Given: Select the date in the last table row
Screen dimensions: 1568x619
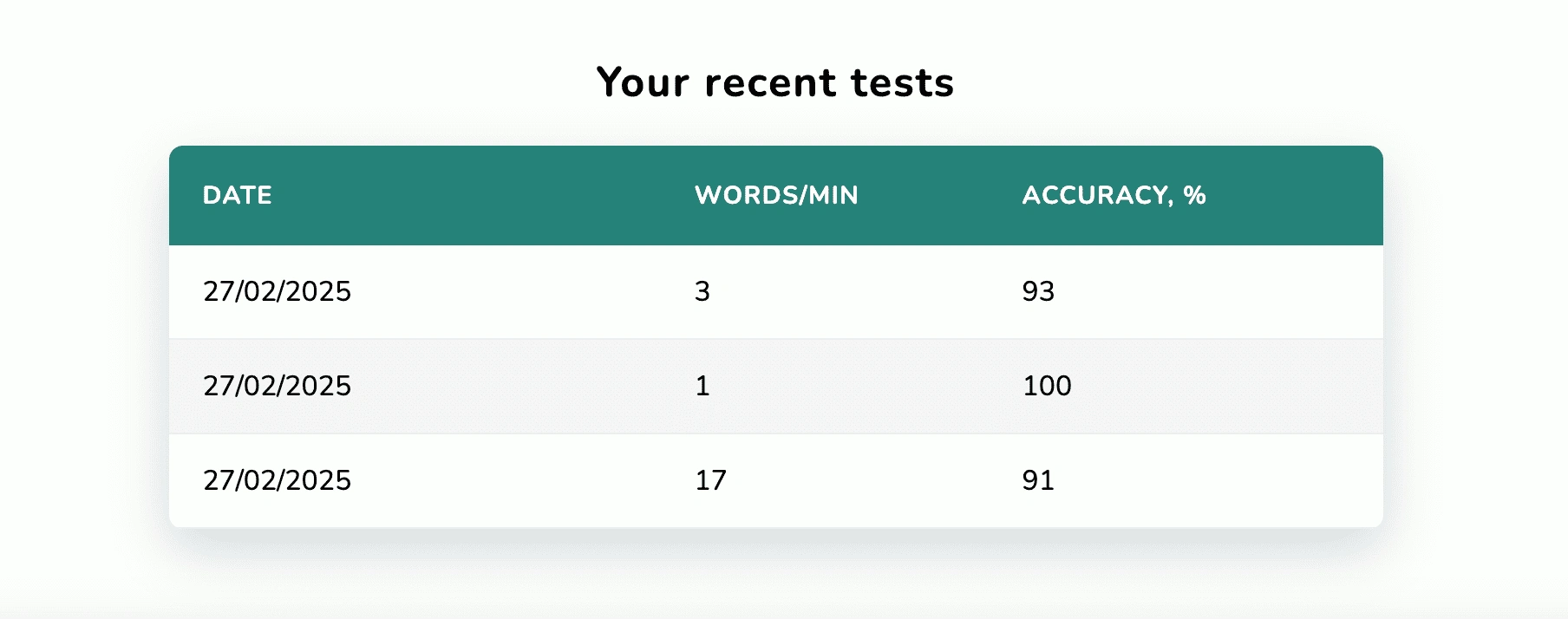Looking at the screenshot, I should (x=277, y=480).
